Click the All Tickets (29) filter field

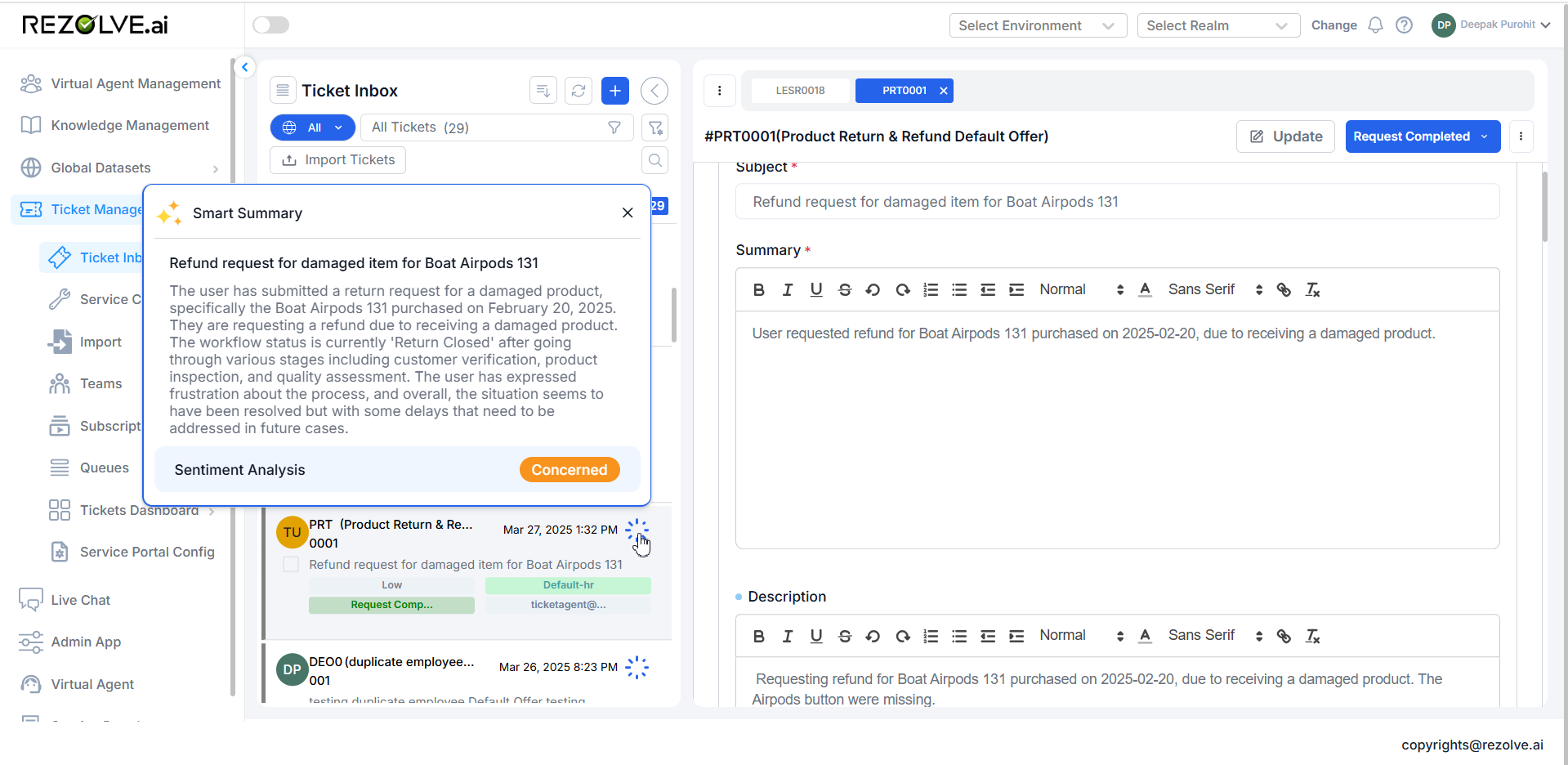[x=496, y=127]
